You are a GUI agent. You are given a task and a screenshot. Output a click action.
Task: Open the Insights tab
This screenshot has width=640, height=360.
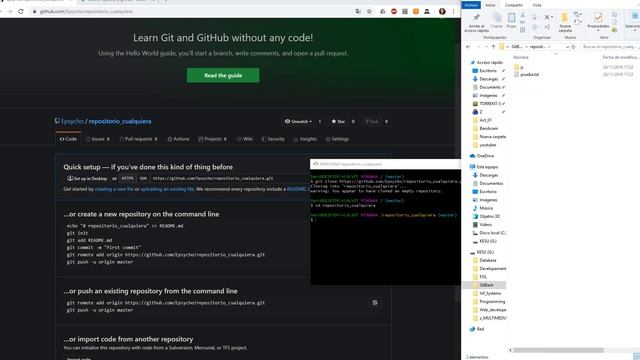(305, 139)
